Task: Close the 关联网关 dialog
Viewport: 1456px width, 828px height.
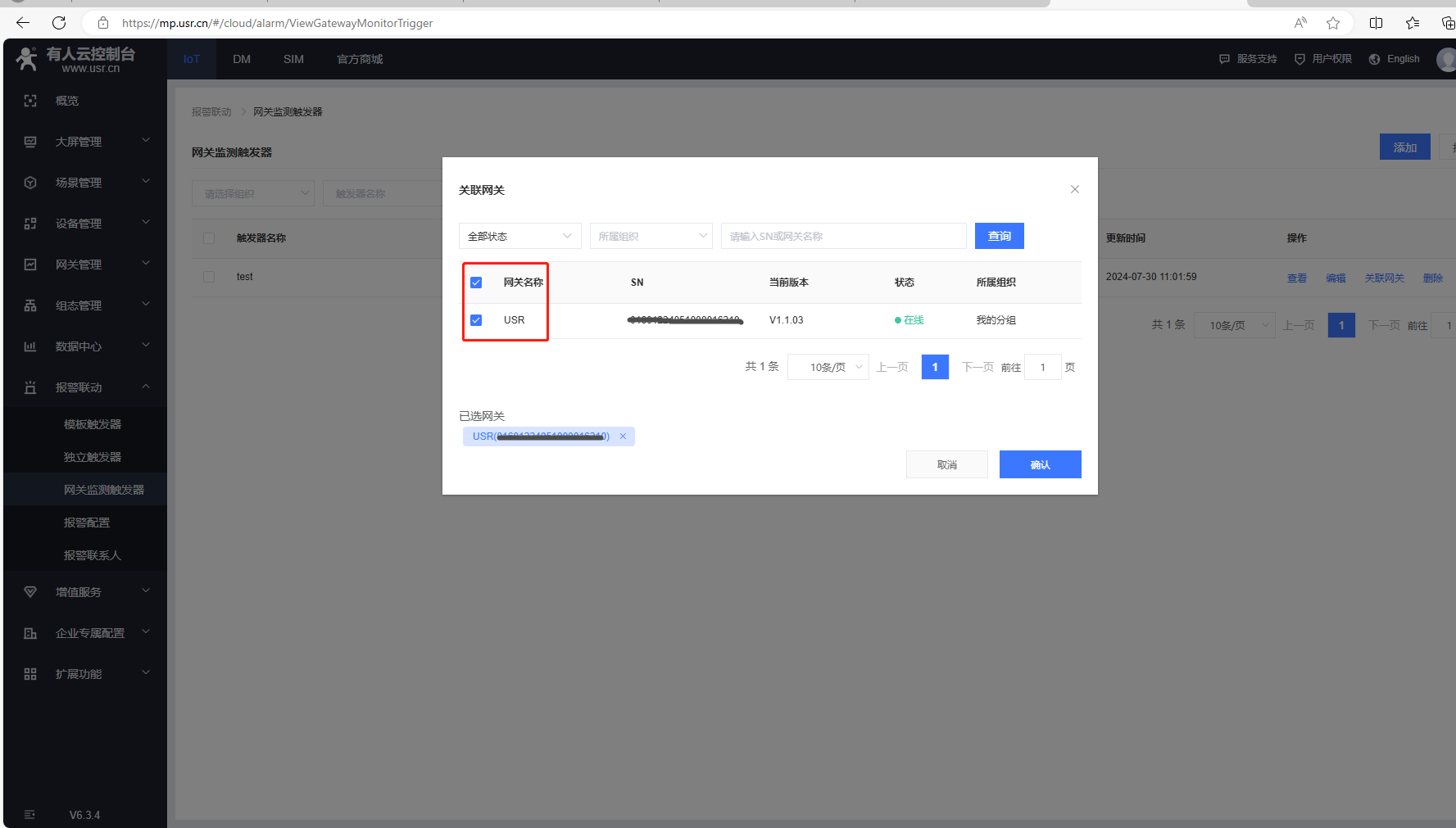Action: pos(1074,189)
